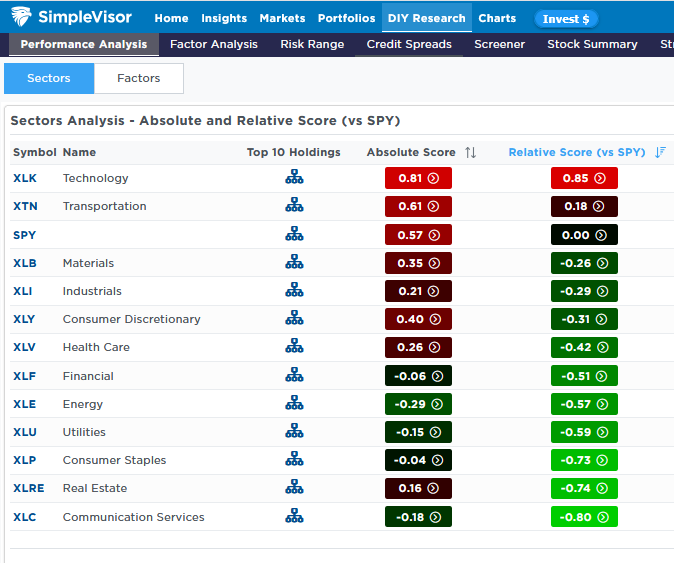Open Top 10 Holdings icon for XLI Industrials

pyautogui.click(x=294, y=290)
